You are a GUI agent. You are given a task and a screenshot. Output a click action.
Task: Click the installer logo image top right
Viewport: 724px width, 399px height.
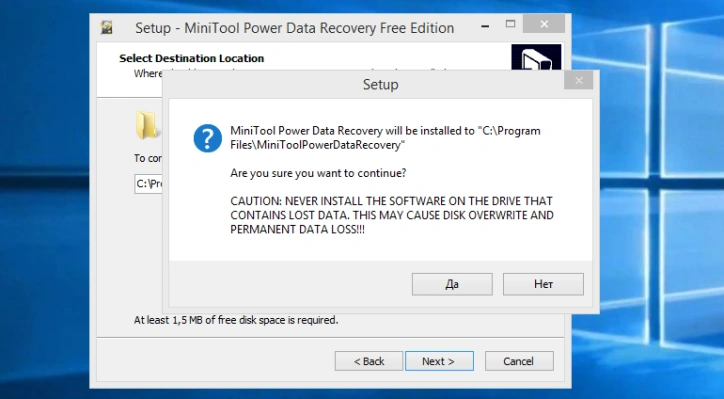[x=536, y=57]
